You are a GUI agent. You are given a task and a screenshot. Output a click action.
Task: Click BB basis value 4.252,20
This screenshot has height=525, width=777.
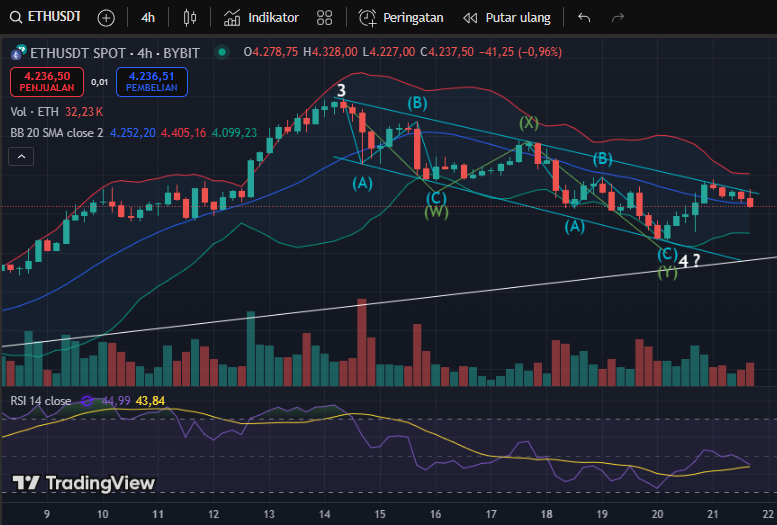132,133
